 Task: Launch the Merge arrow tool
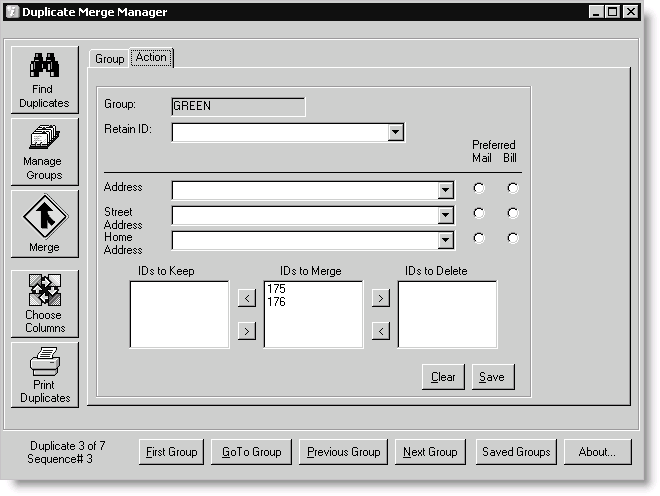(x=45, y=224)
